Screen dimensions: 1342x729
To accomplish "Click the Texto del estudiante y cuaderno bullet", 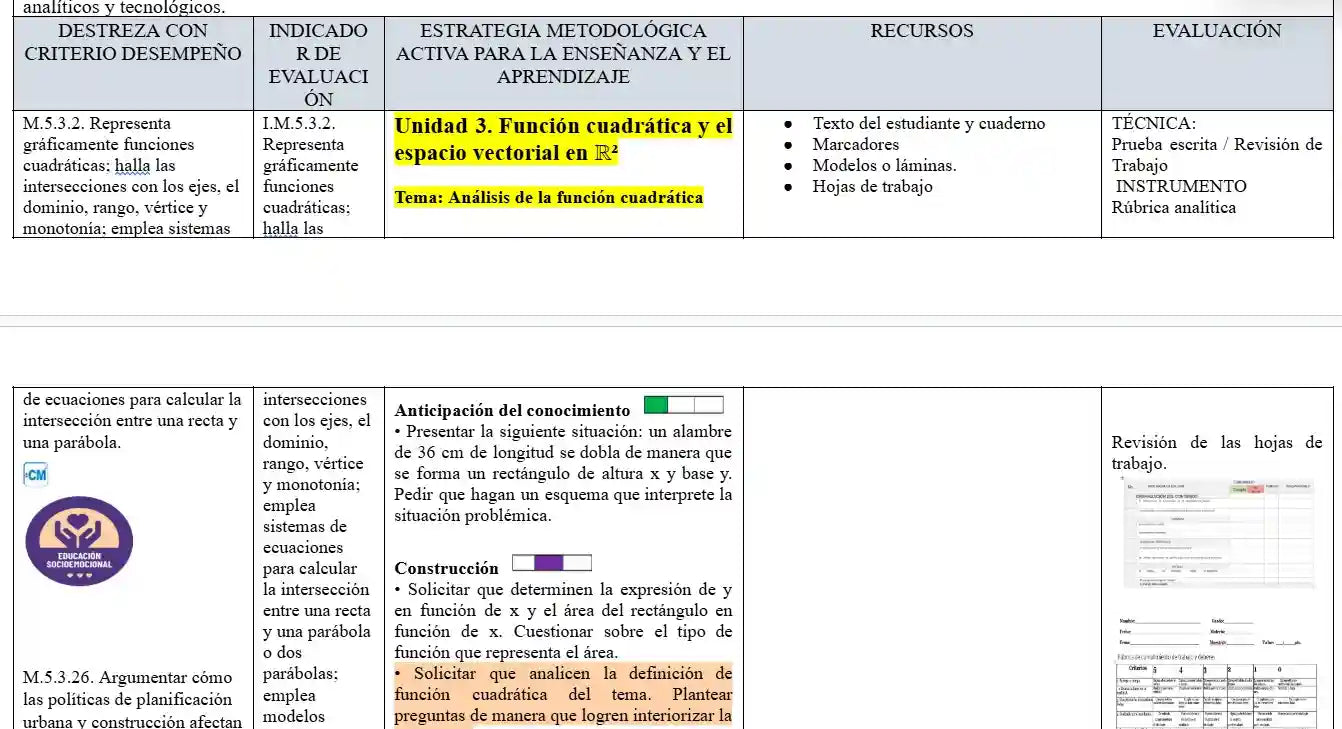I will 928,124.
